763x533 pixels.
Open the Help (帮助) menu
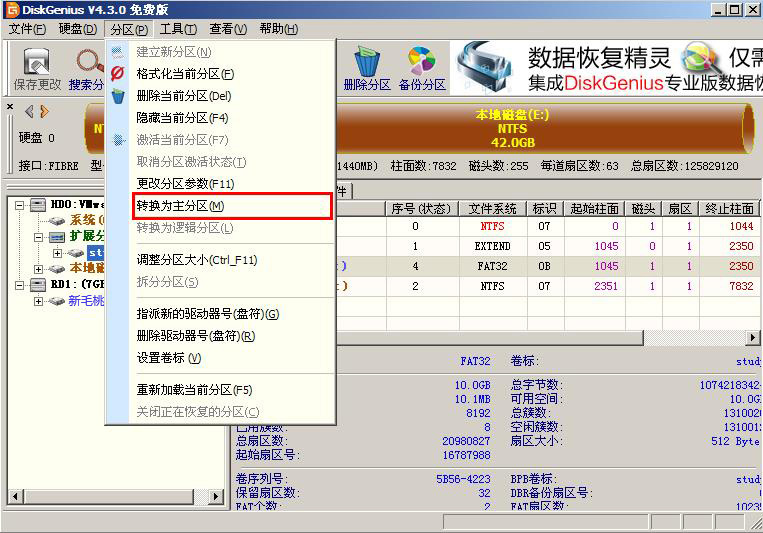pos(279,29)
